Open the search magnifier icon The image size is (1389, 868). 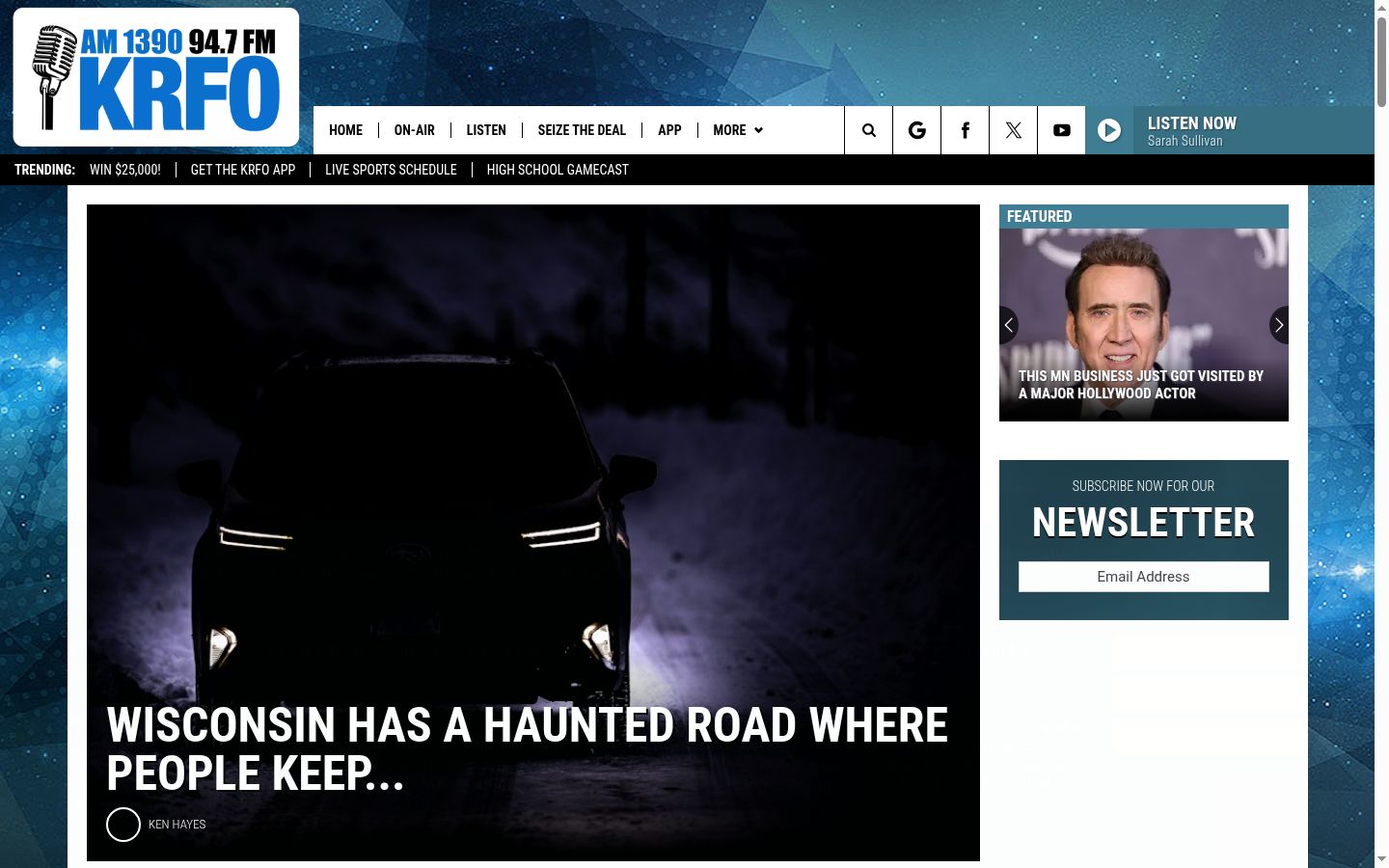tap(868, 130)
